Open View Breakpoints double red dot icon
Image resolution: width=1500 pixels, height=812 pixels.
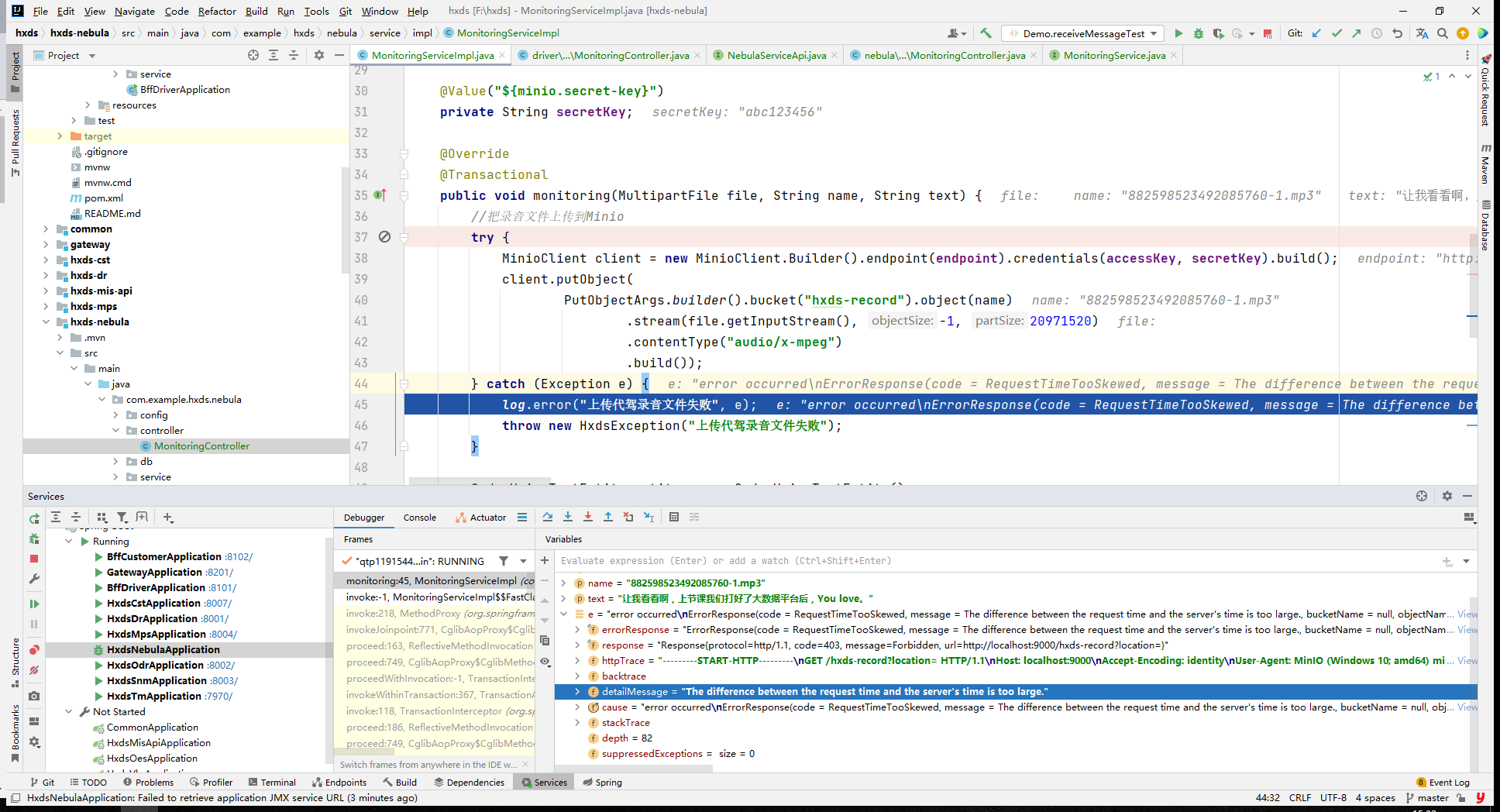point(34,649)
